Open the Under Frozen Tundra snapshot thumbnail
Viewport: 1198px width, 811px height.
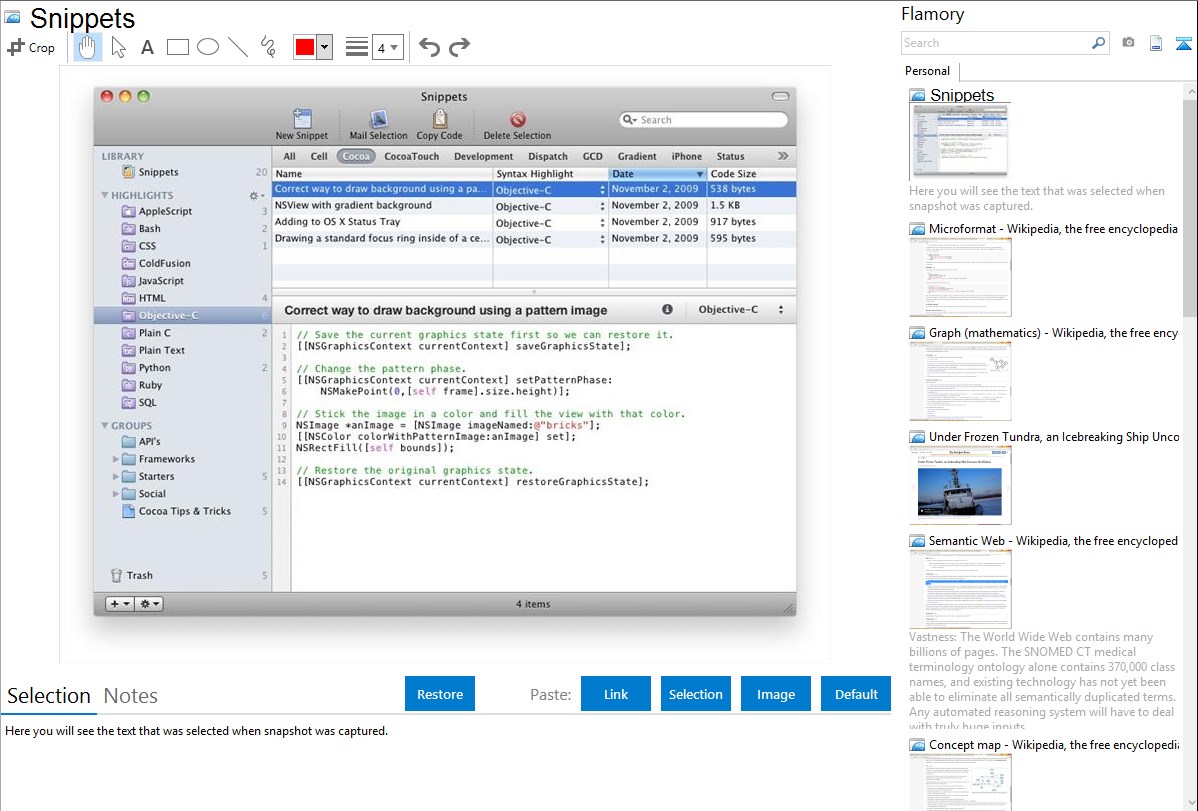[960, 485]
